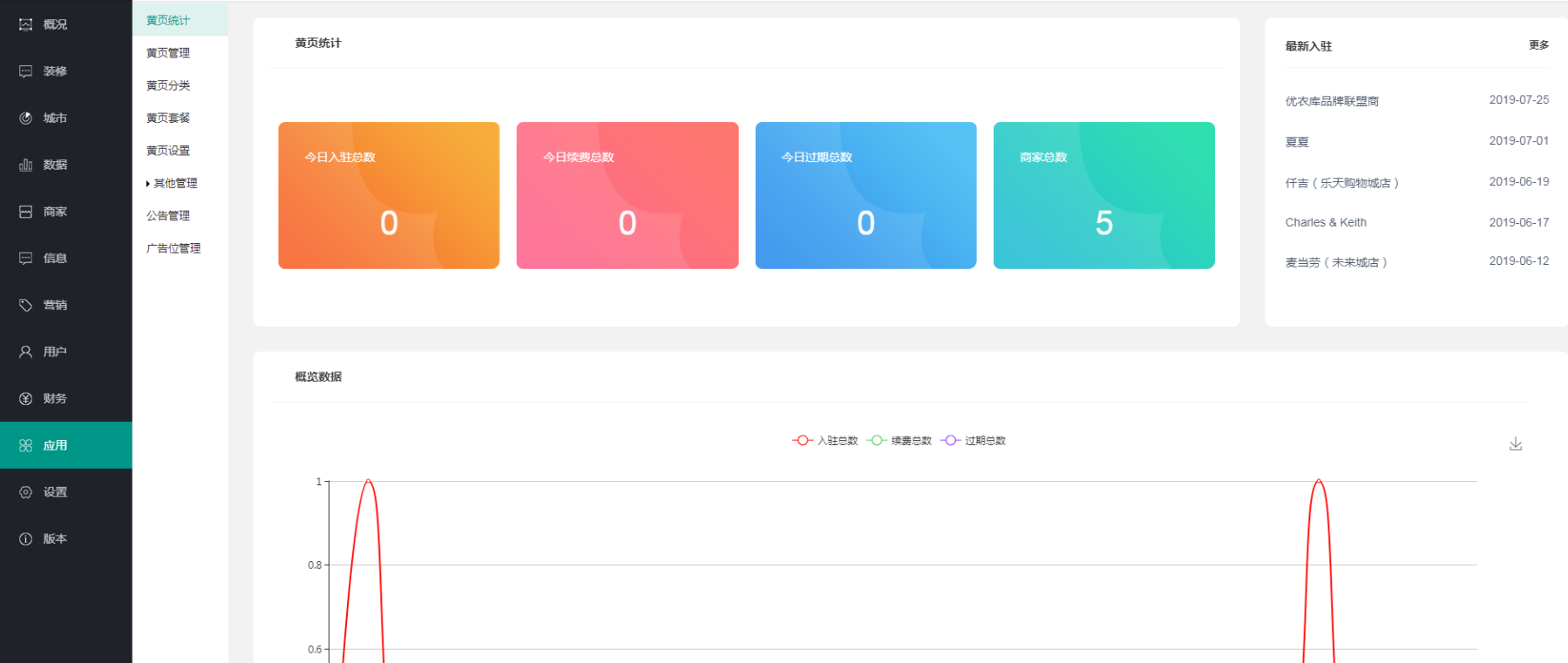Click the 版本 version info icon
Image resolution: width=1568 pixels, height=663 pixels.
click(x=25, y=538)
